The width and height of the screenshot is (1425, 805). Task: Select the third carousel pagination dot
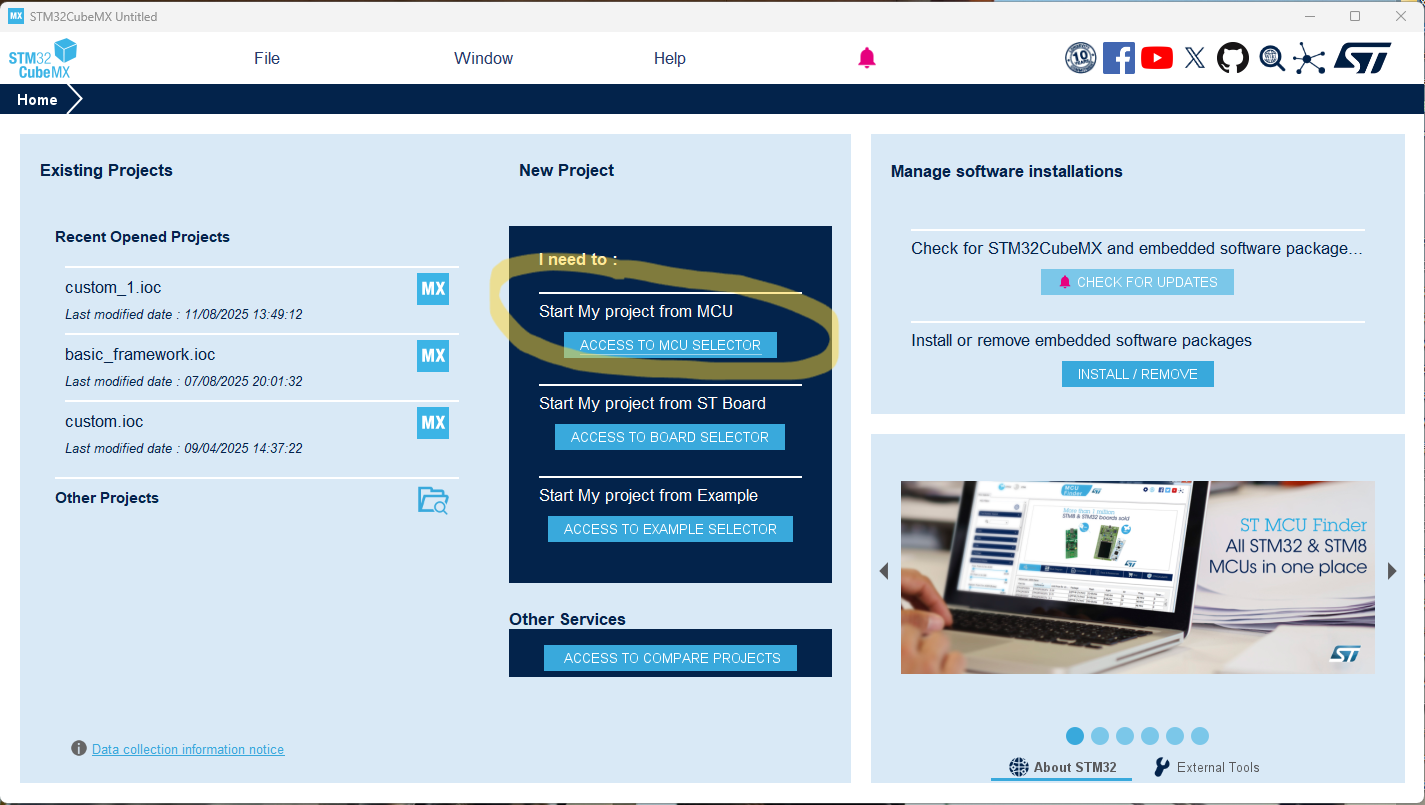[x=1125, y=736]
